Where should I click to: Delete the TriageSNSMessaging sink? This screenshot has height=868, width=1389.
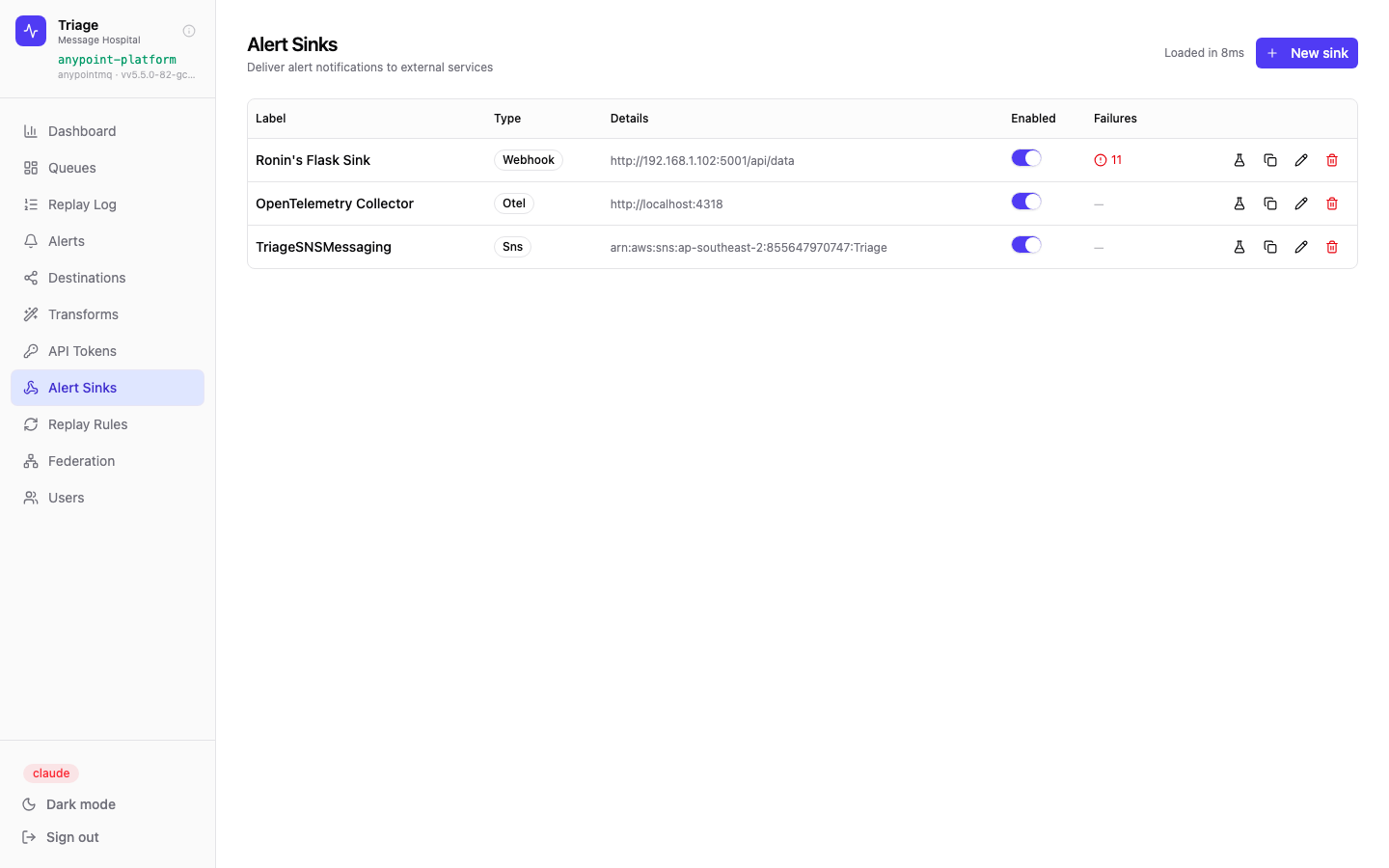[x=1332, y=247]
